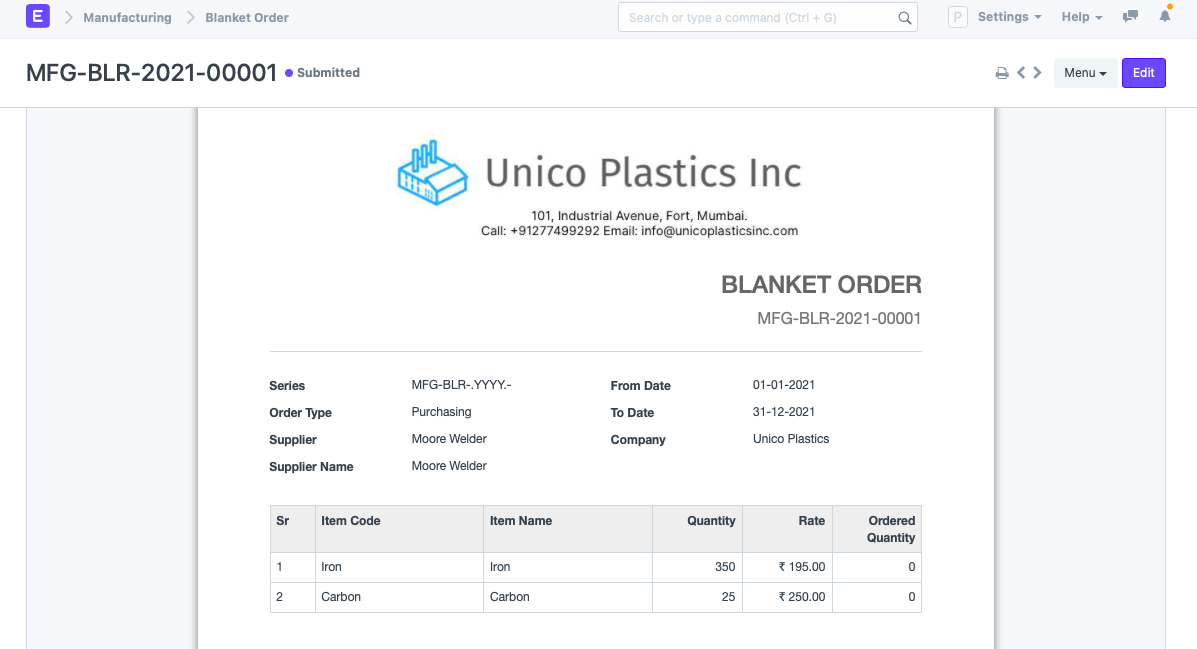1197x649 pixels.
Task: Expand the Menu dropdown button
Action: 1085,73
